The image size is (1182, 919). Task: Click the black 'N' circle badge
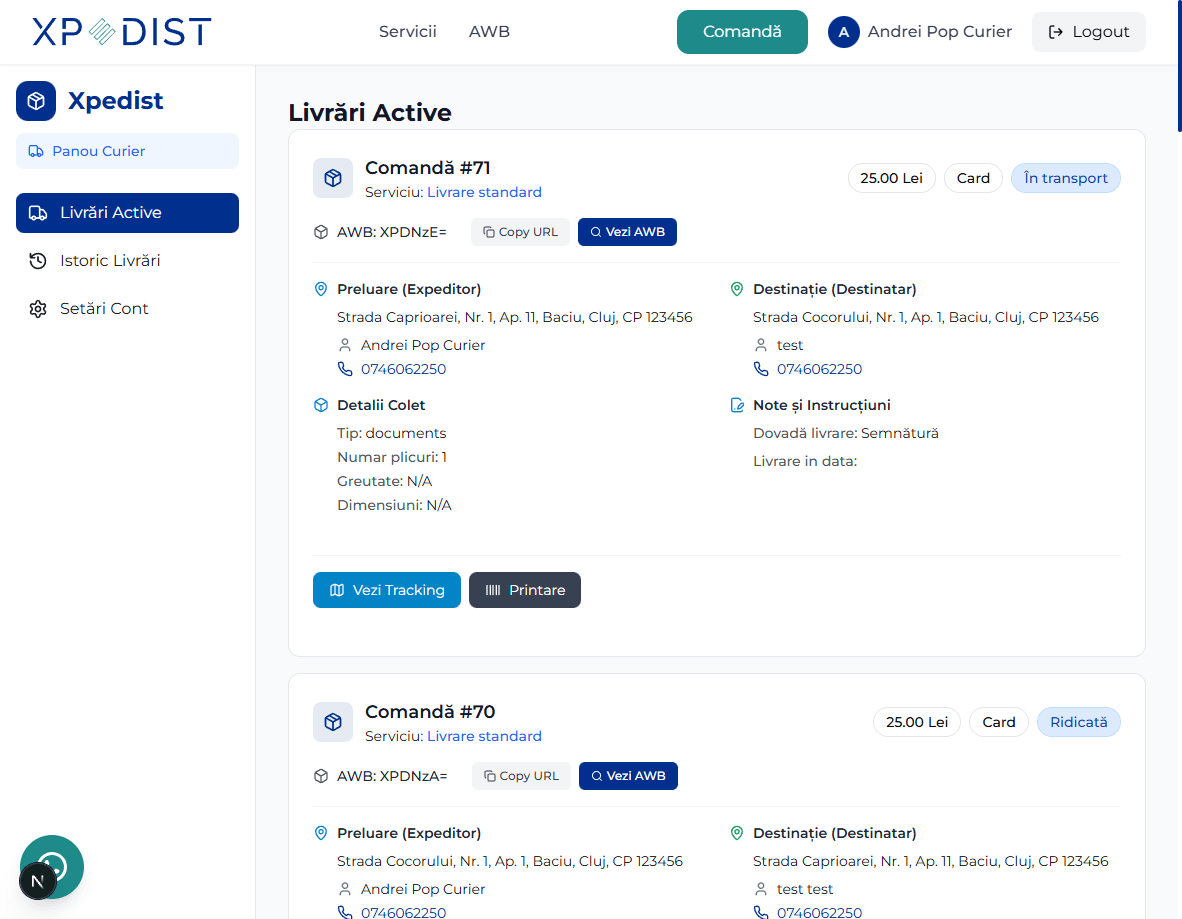coord(38,881)
